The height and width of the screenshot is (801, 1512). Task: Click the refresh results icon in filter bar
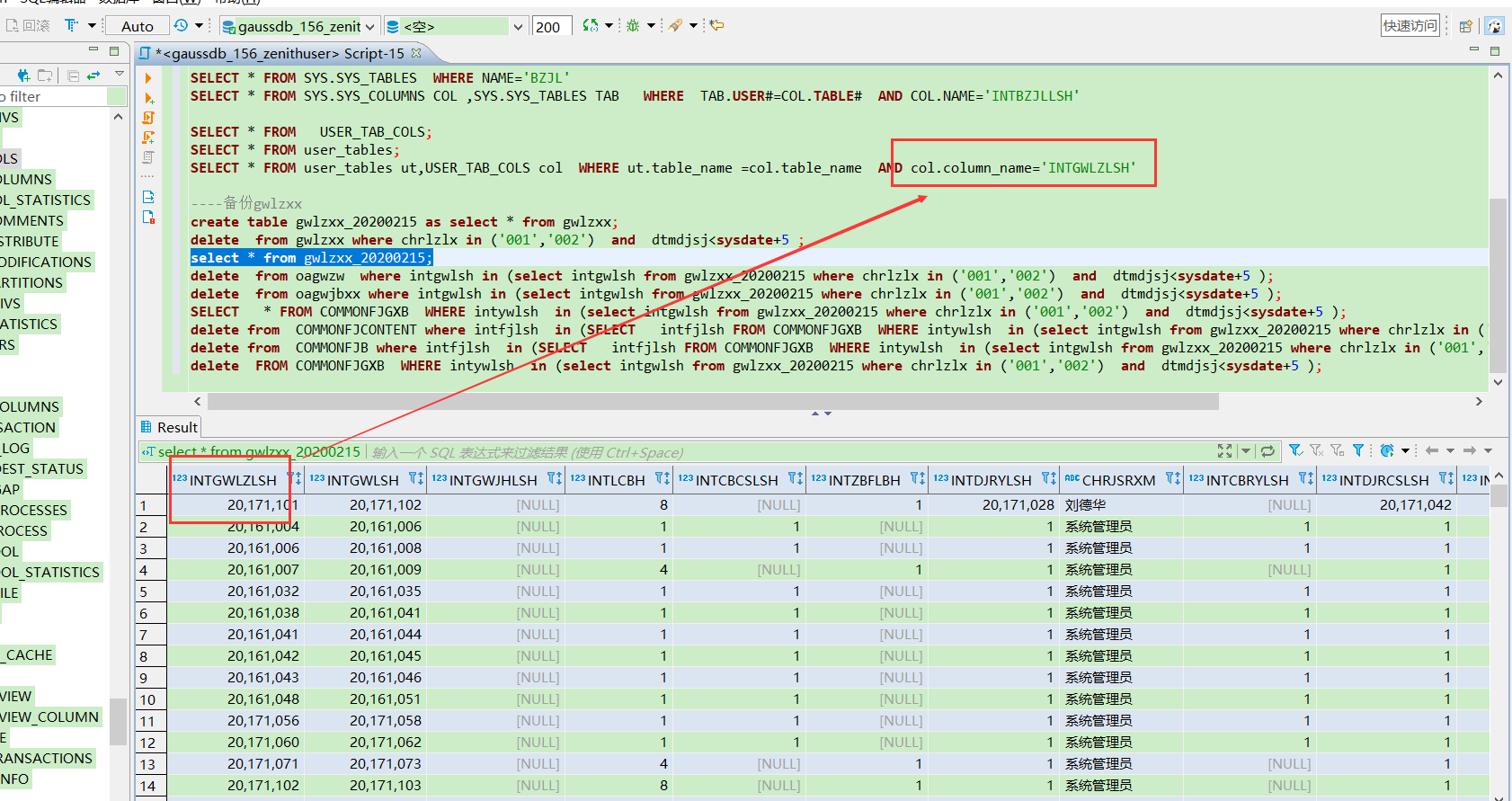pos(1267,451)
